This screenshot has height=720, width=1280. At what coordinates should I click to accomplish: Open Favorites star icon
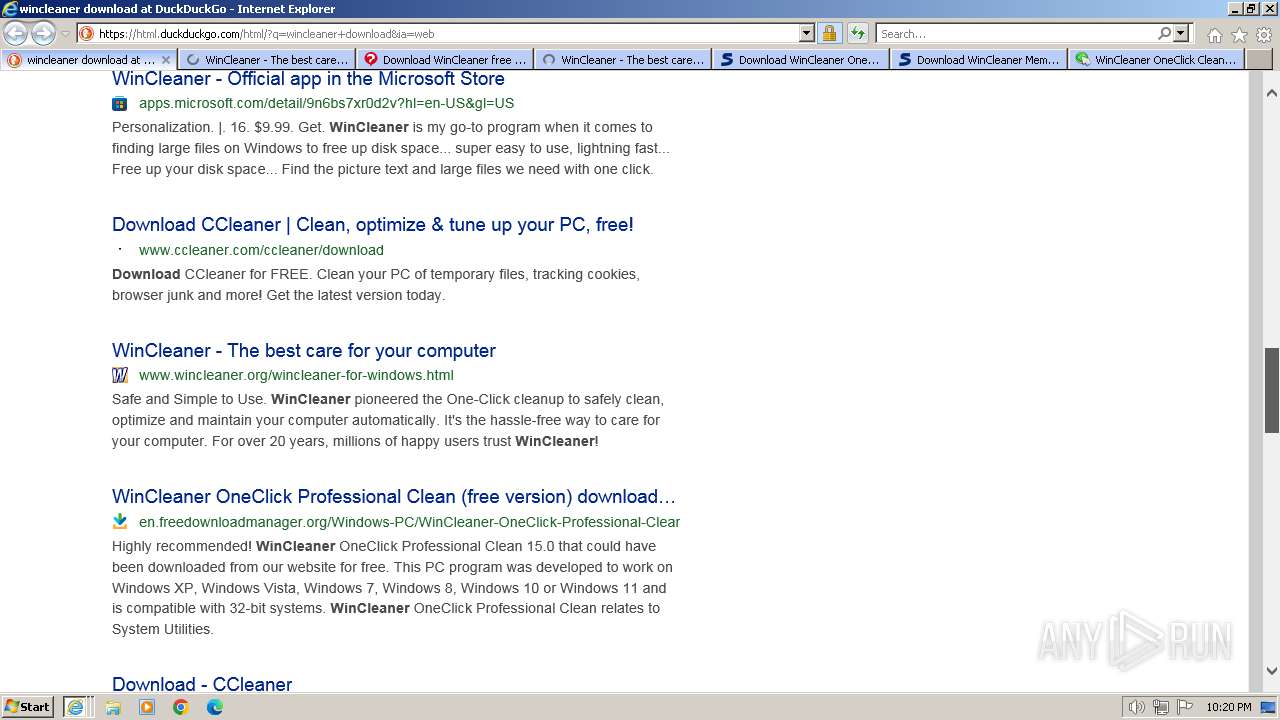click(x=1239, y=34)
